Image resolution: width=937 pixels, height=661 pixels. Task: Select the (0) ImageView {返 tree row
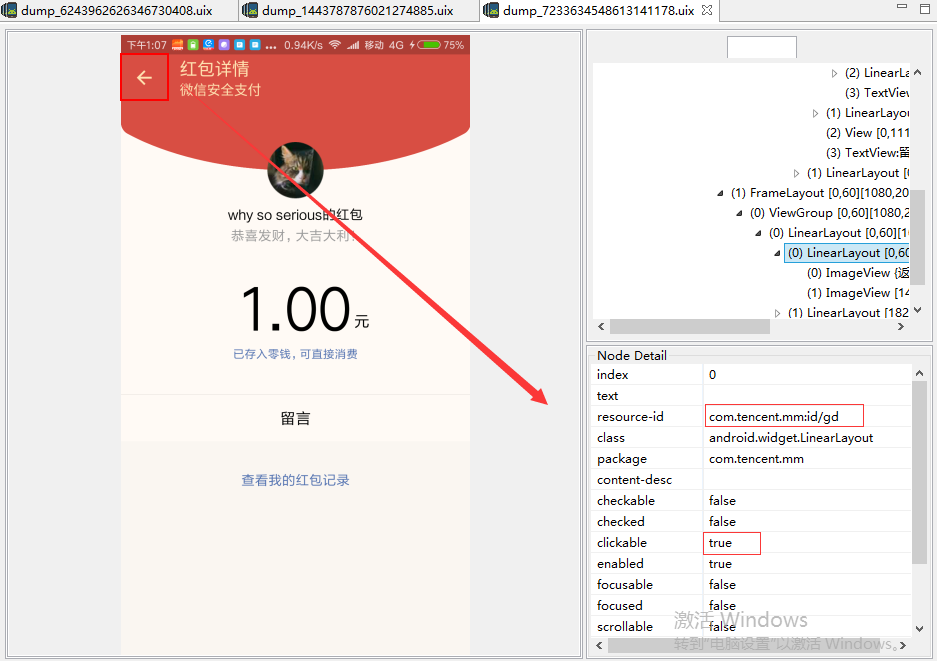[858, 273]
